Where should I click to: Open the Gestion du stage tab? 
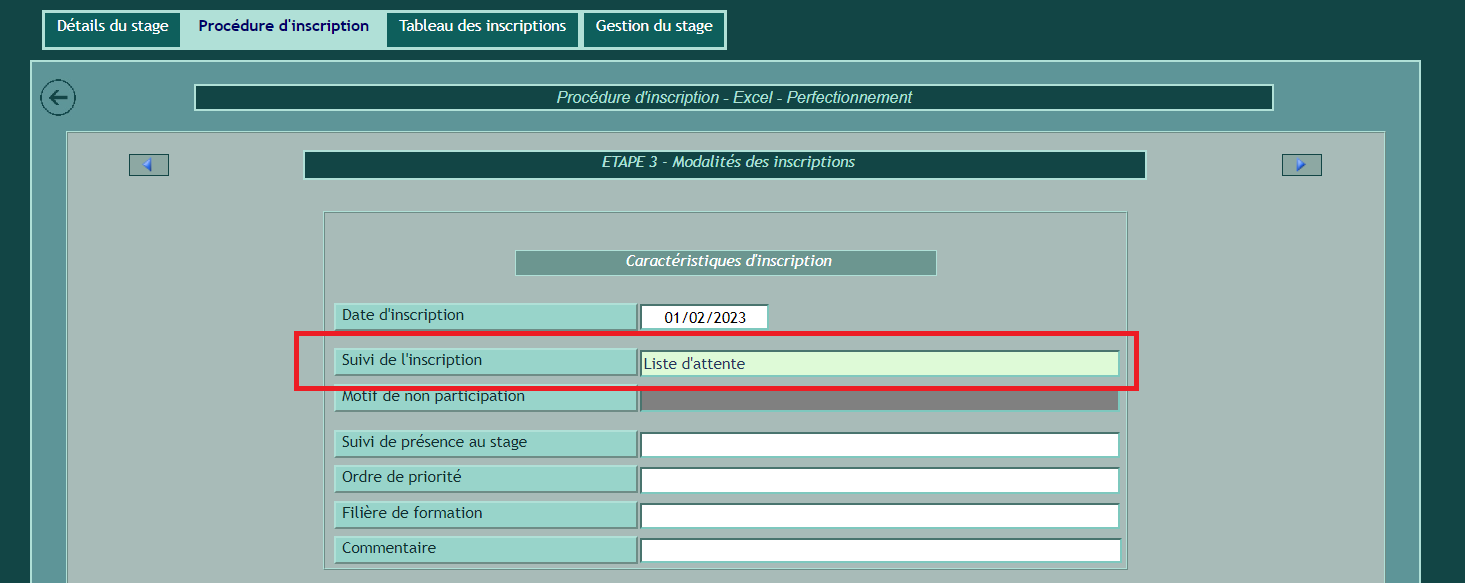coord(654,27)
